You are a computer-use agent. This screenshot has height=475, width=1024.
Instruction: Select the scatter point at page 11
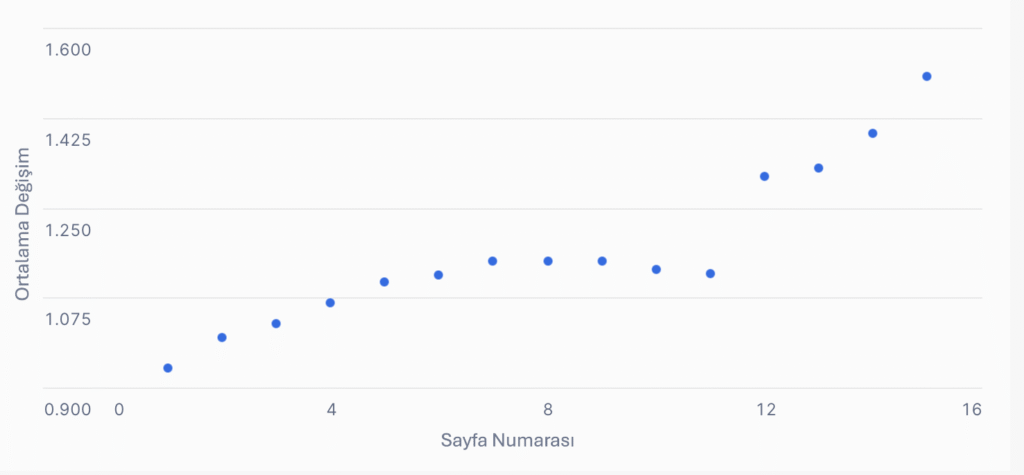(710, 273)
